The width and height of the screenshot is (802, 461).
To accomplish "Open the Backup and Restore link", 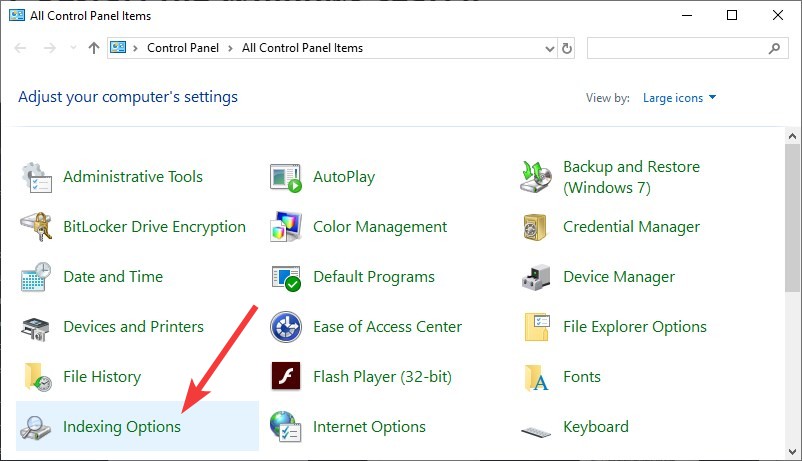I will [631, 177].
